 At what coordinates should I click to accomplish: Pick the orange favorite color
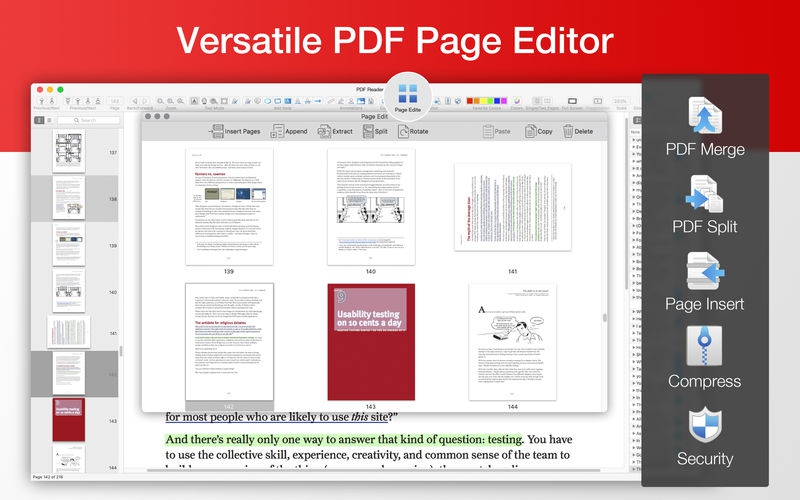(x=477, y=101)
